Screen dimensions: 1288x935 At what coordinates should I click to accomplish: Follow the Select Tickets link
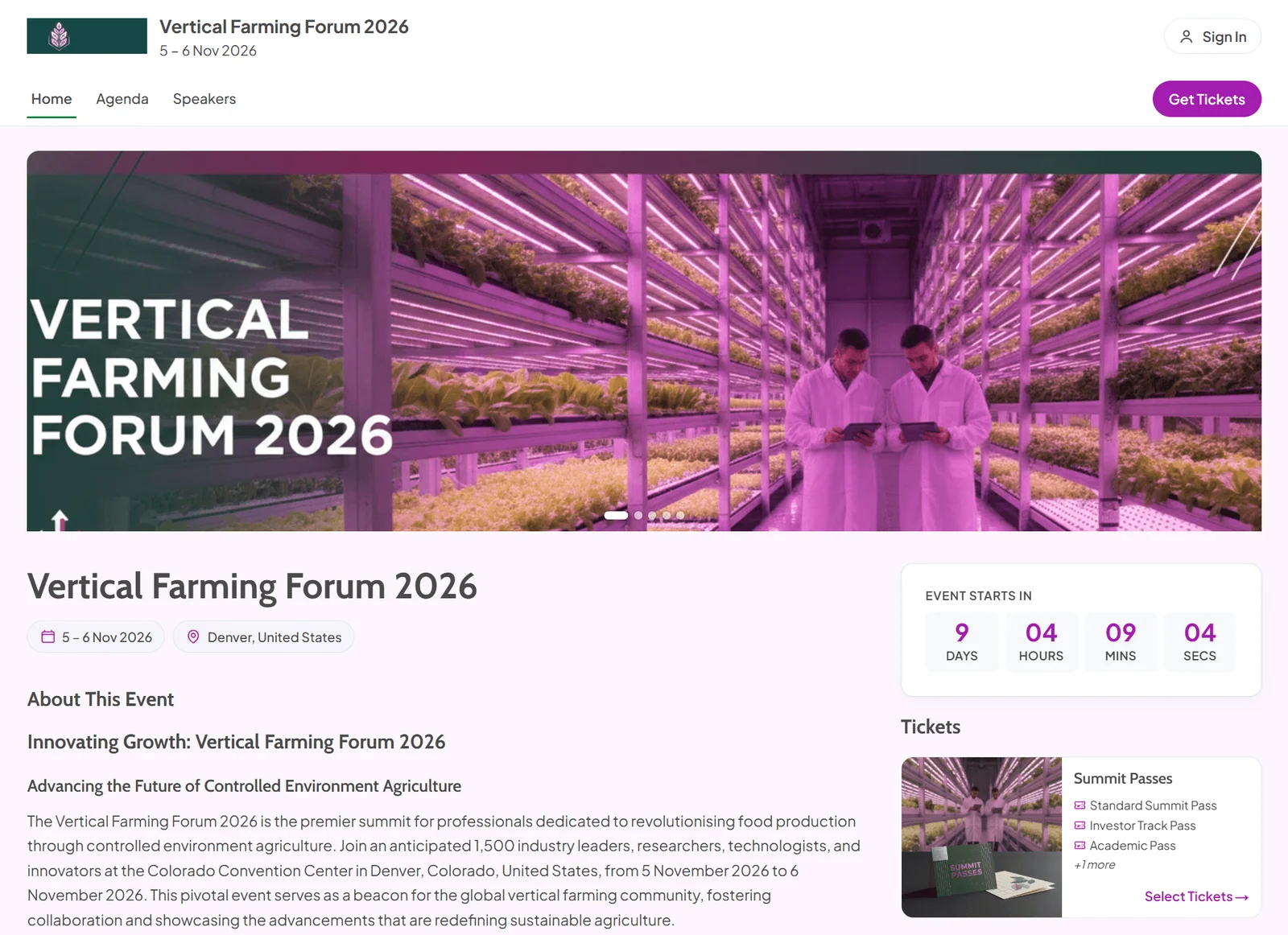click(x=1196, y=896)
